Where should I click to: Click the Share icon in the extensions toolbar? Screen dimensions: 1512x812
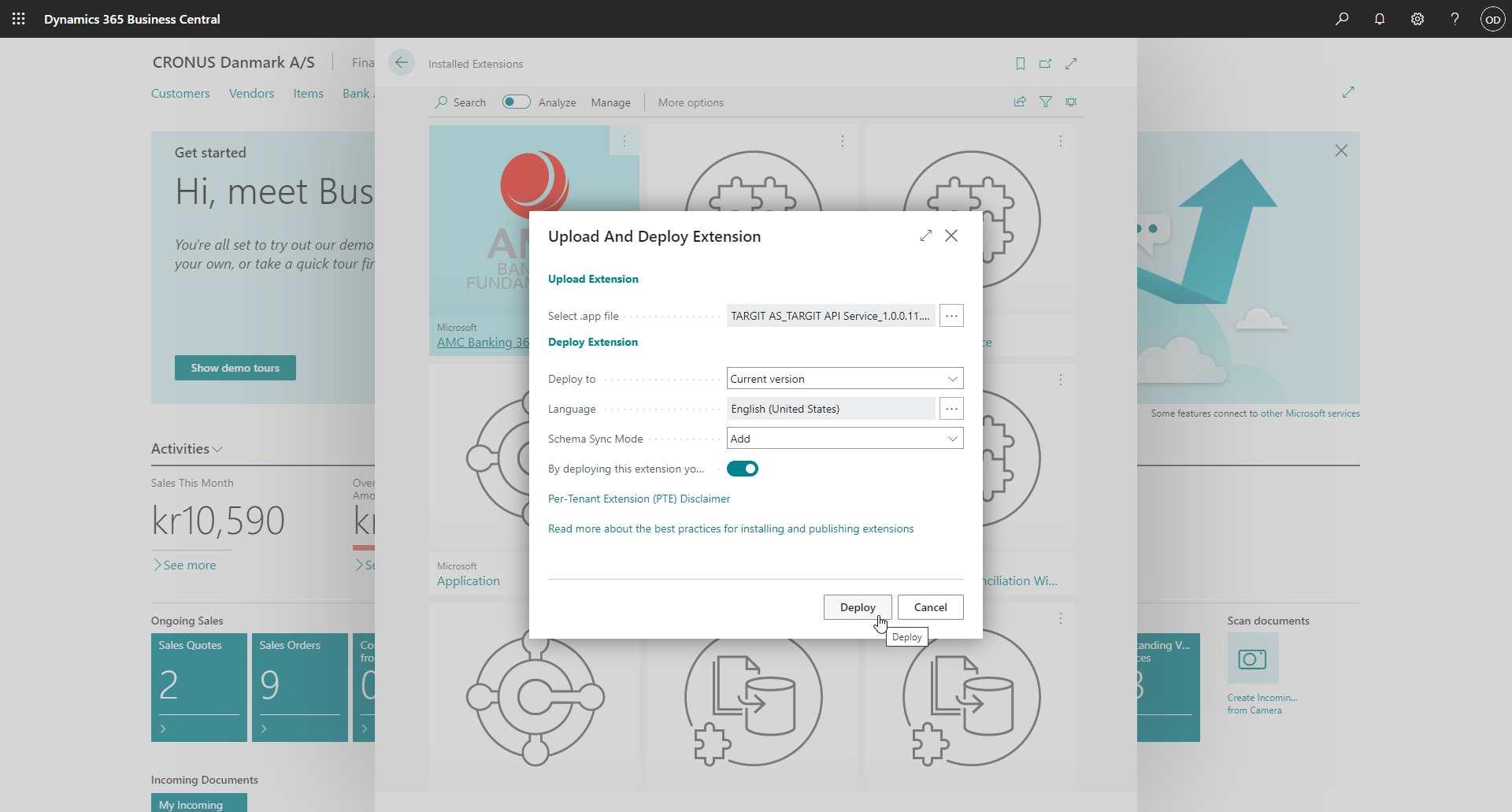[1020, 102]
